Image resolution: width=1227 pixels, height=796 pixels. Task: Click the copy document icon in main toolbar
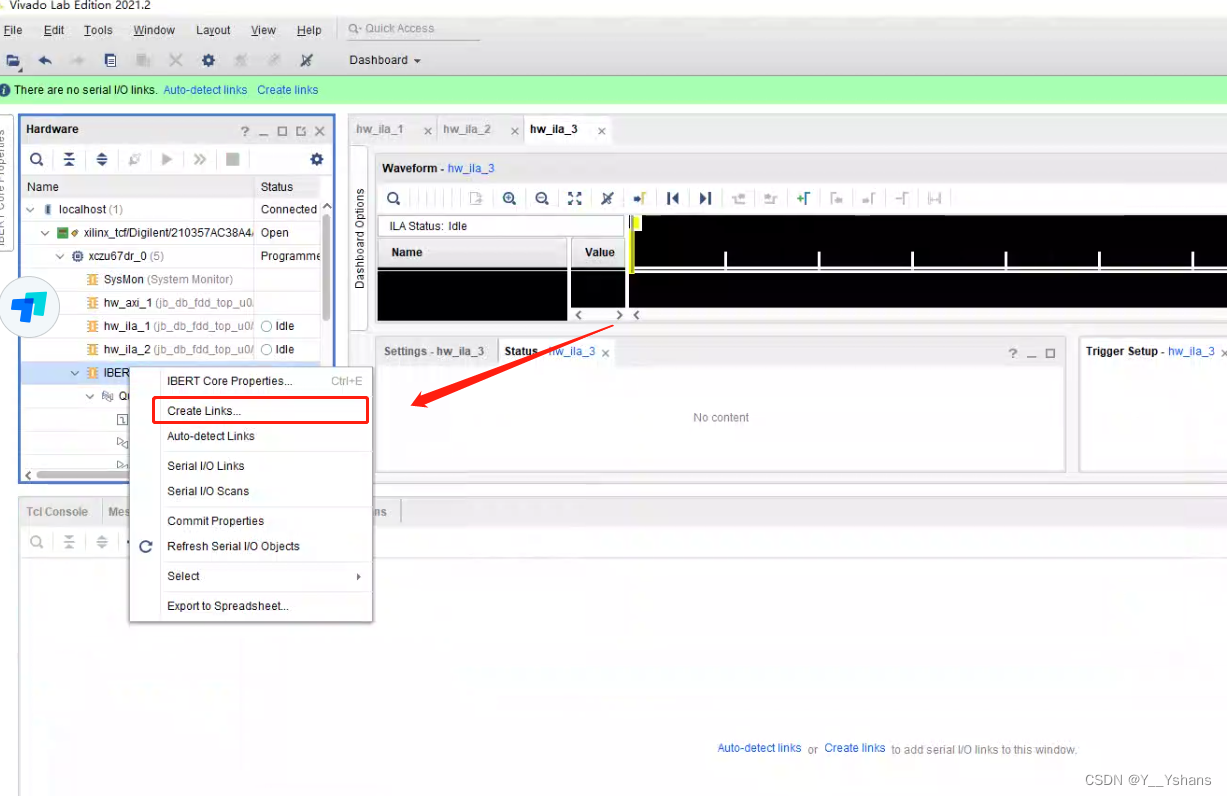click(110, 60)
